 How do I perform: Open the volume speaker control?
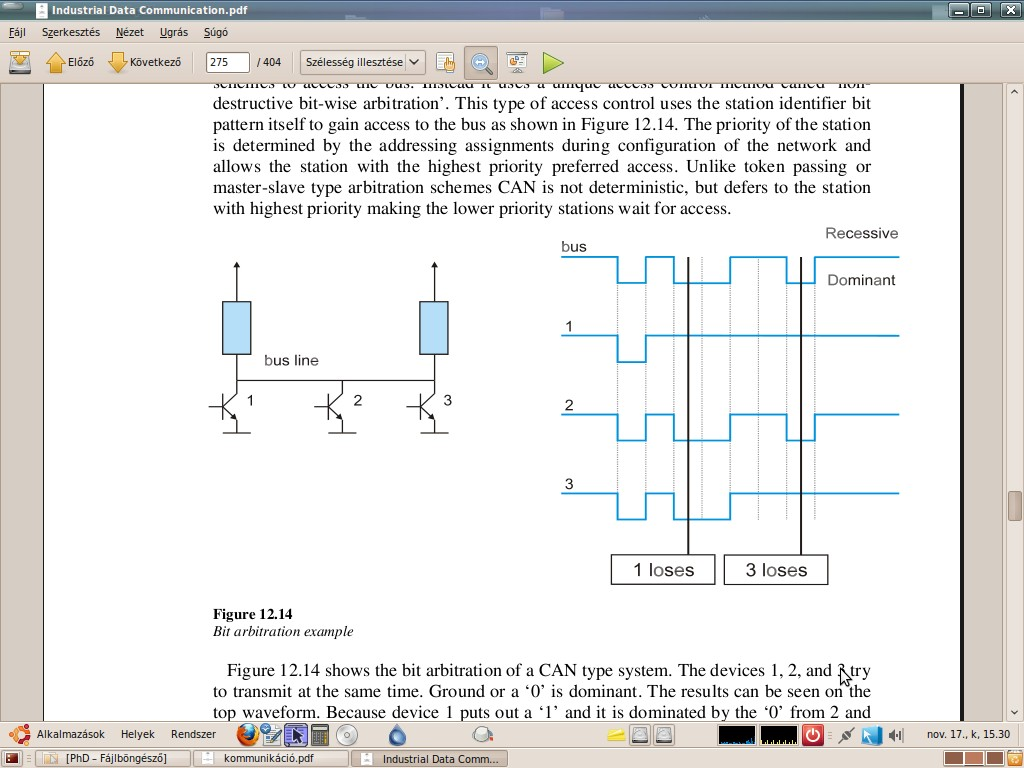click(895, 735)
